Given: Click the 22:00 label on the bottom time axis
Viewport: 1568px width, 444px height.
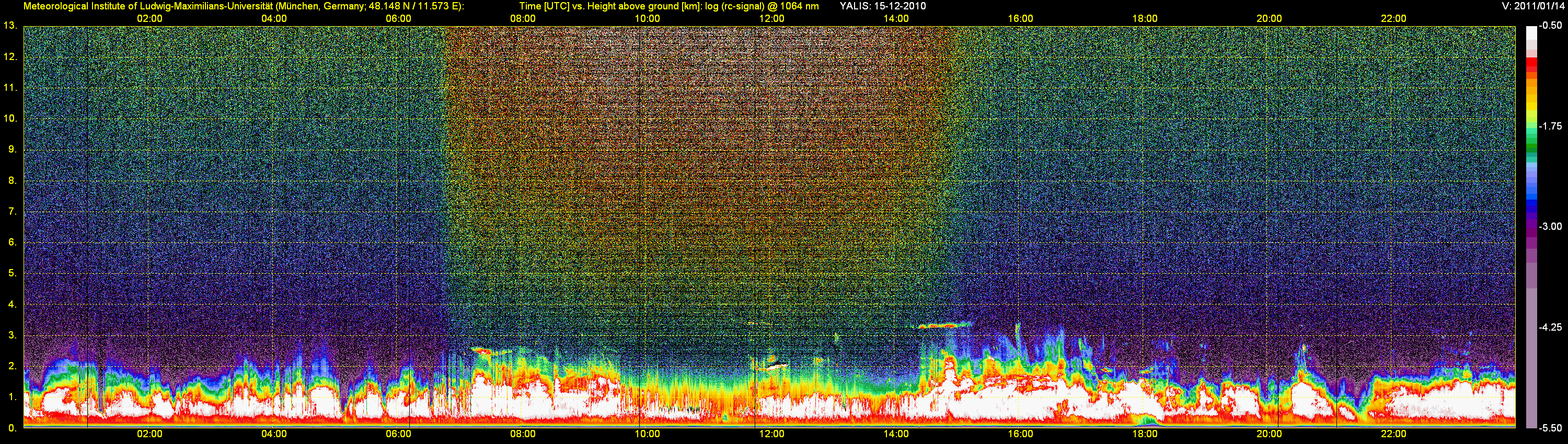Looking at the screenshot, I should 1393,434.
